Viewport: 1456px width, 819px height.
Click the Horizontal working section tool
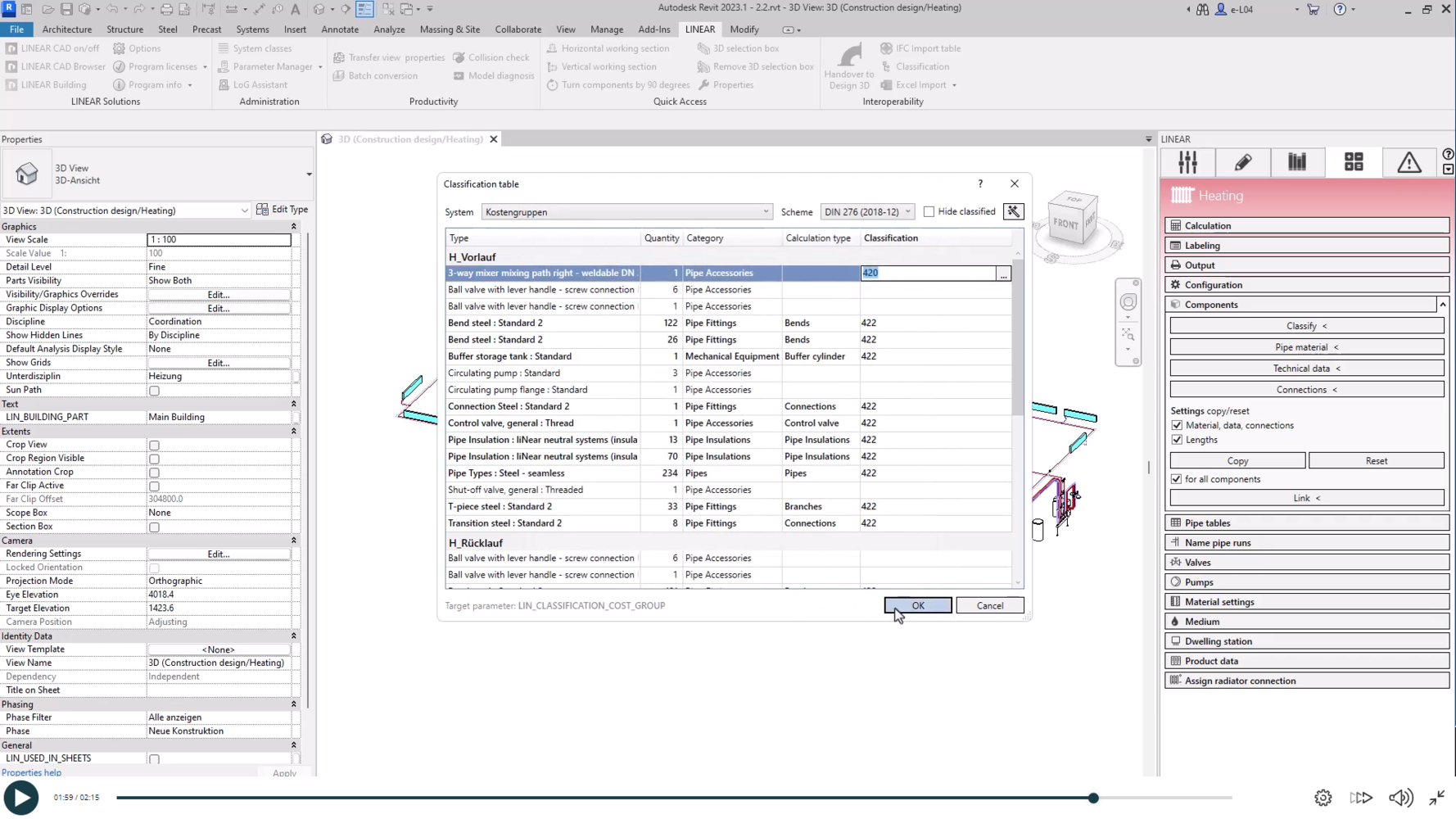coord(608,48)
